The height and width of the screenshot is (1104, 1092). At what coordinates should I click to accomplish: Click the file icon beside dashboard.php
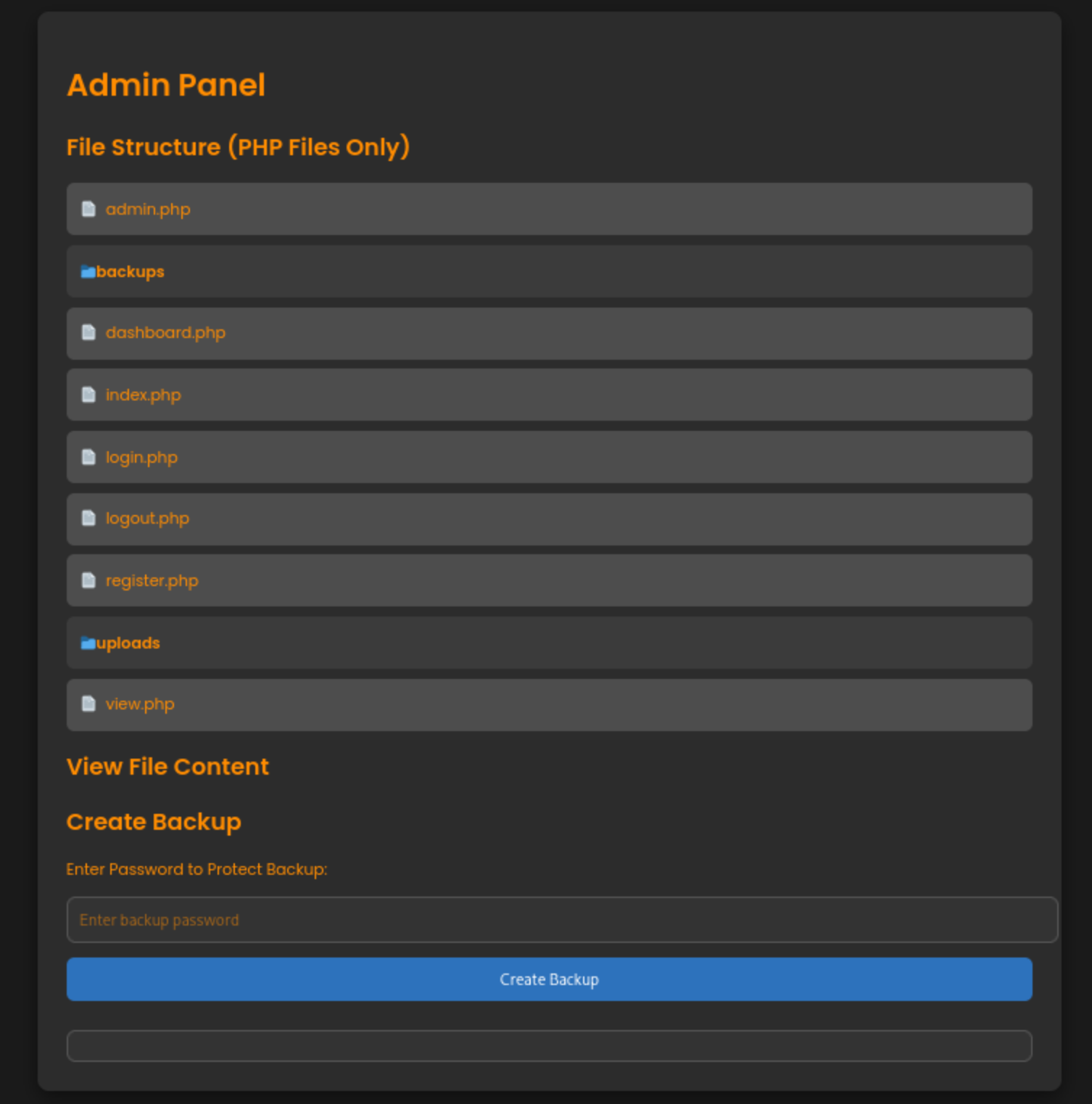coord(88,332)
